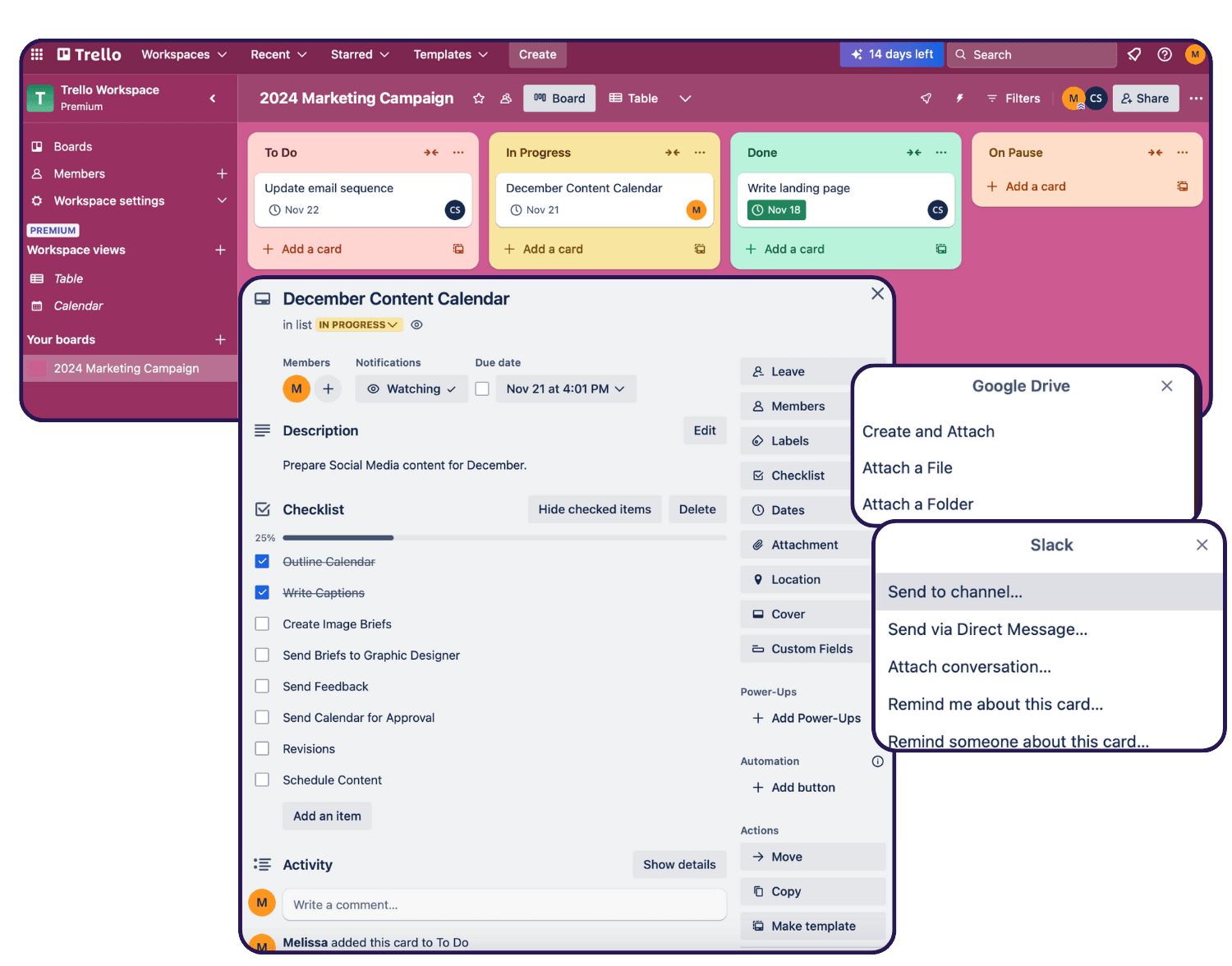Change list via IN PROGRESS dropdown
The image size is (1232, 966).
359,325
